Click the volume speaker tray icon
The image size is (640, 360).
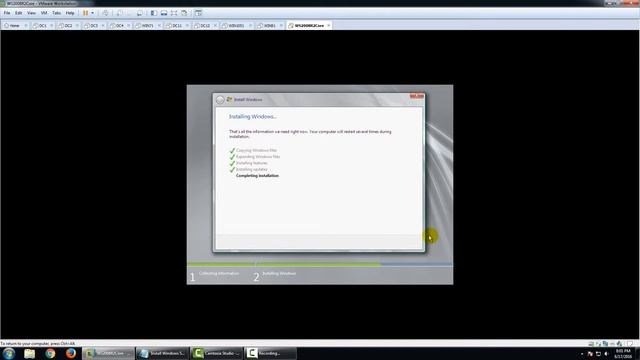coord(607,354)
